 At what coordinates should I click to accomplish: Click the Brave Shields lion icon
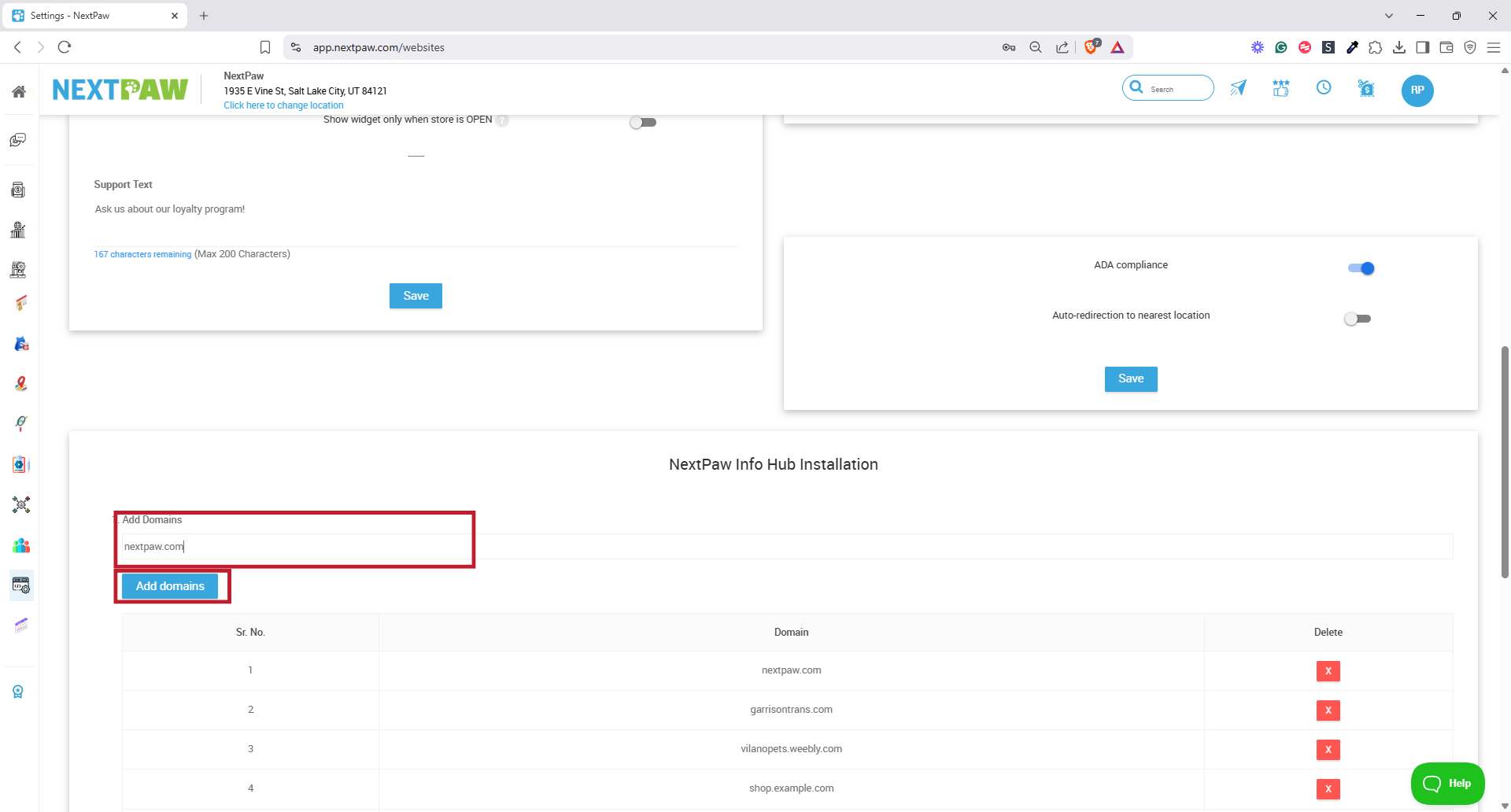pyautogui.click(x=1092, y=47)
